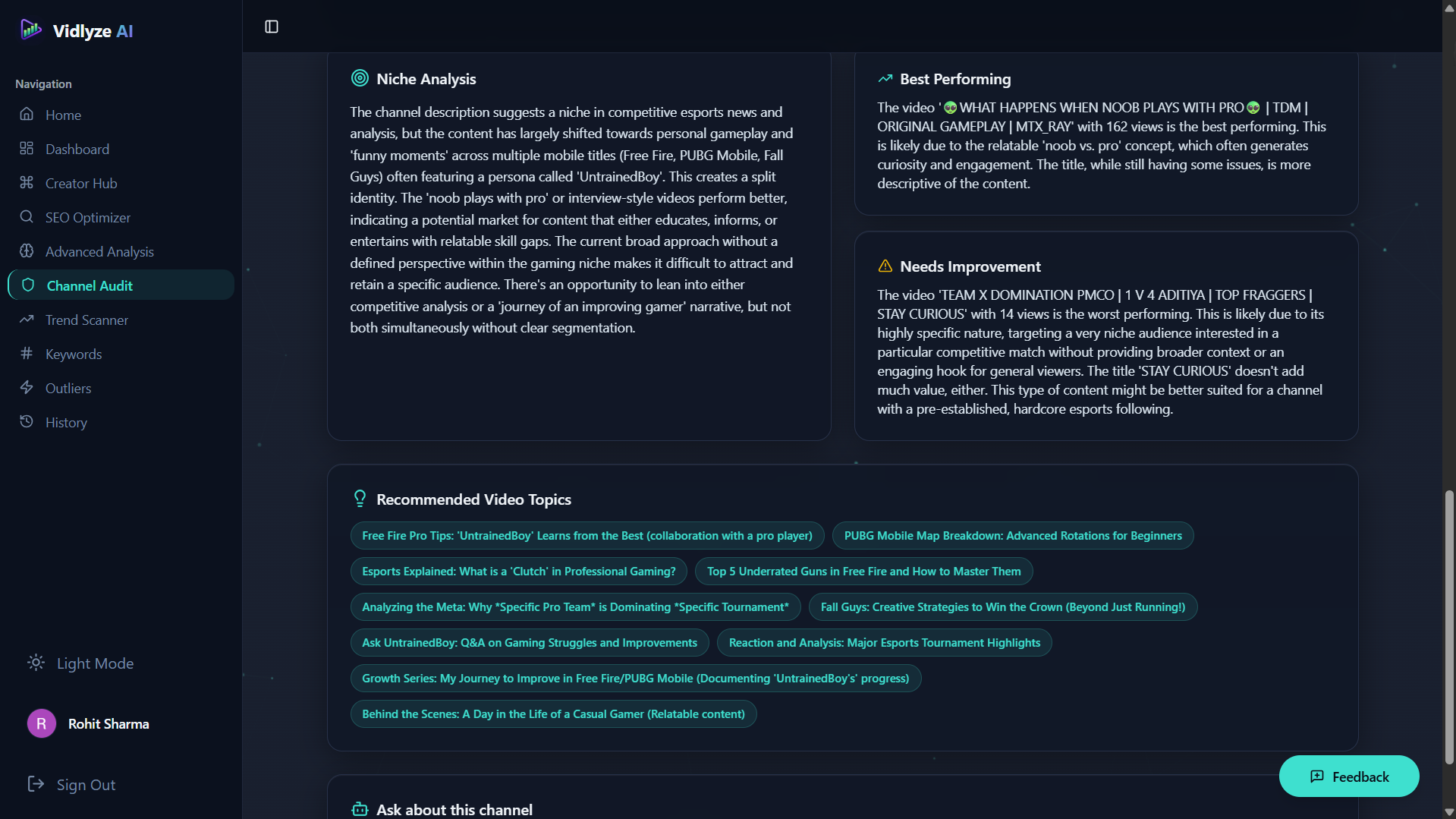
Task: Select the Home icon in the sidebar
Action: [x=26, y=115]
